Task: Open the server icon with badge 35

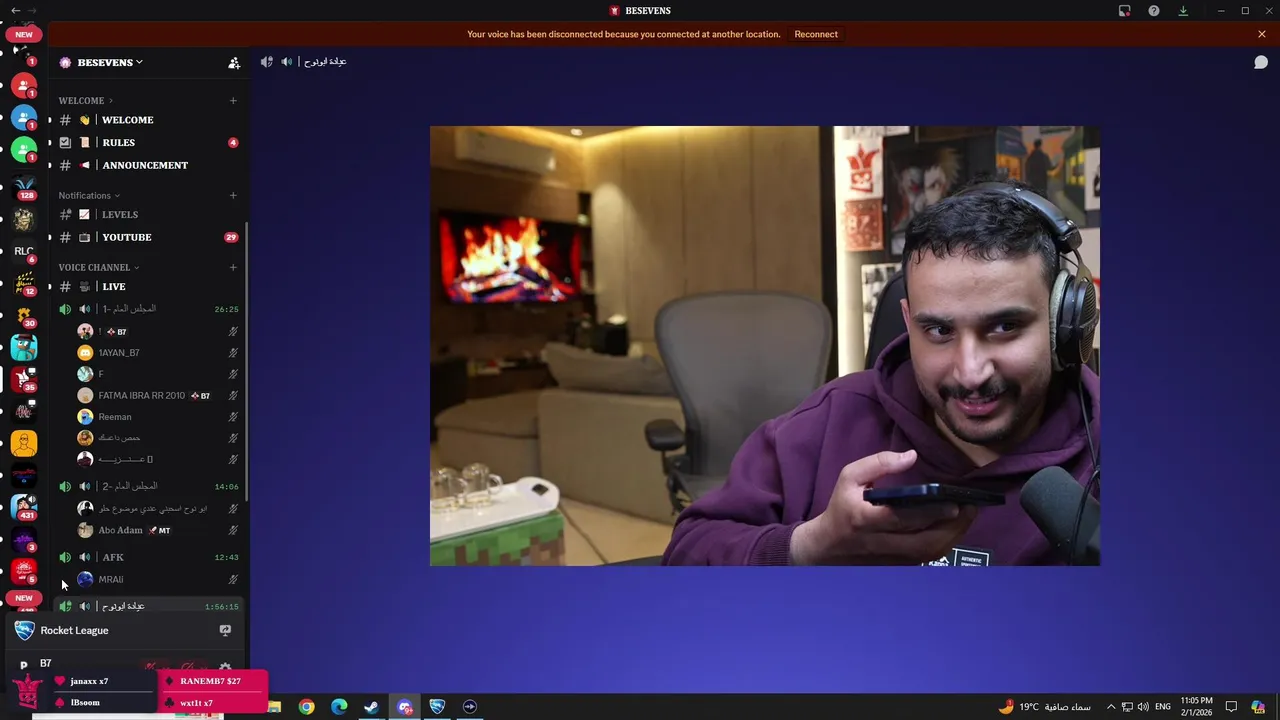Action: coord(24,379)
